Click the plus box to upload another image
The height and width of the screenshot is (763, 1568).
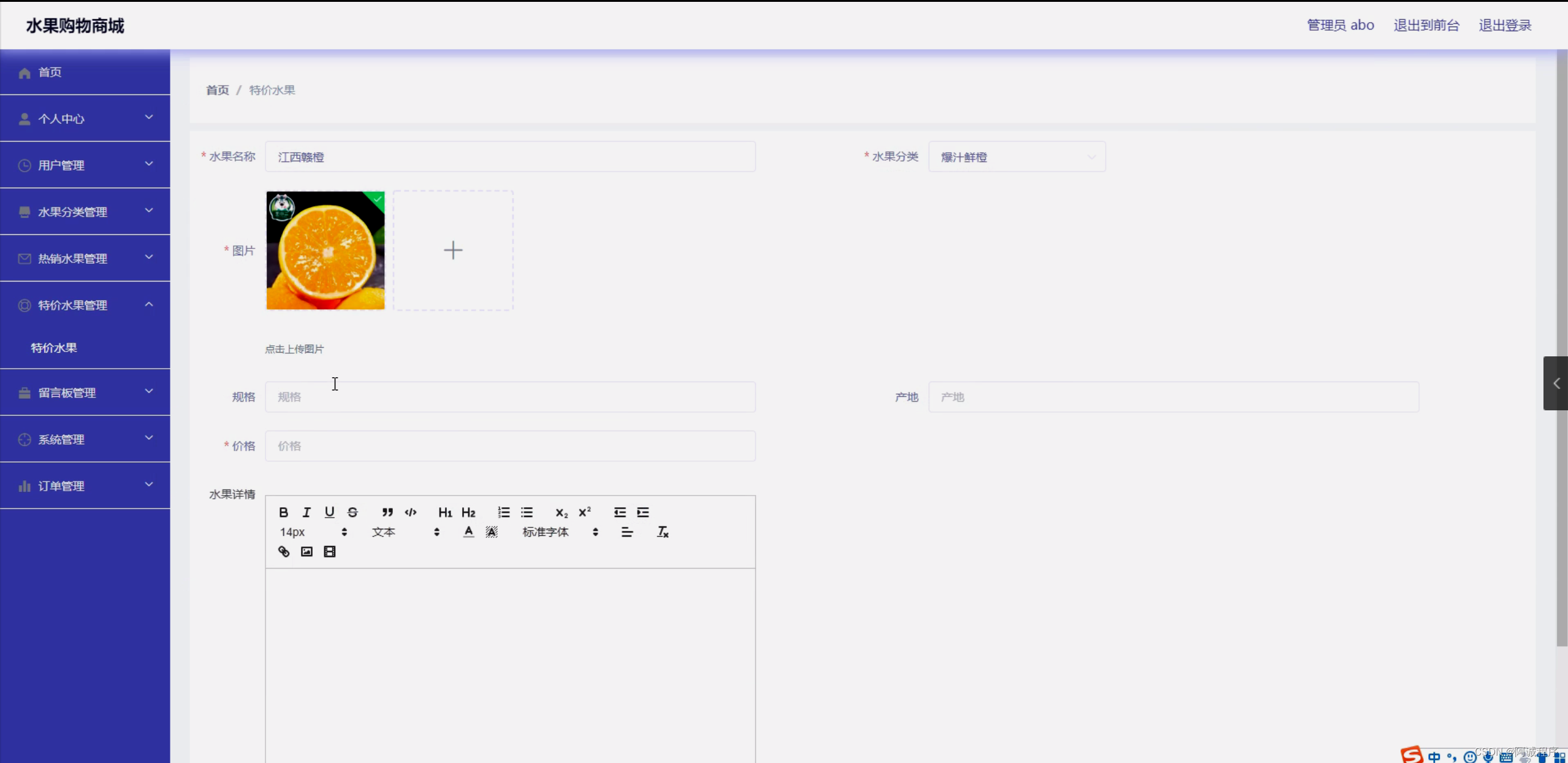click(x=452, y=250)
